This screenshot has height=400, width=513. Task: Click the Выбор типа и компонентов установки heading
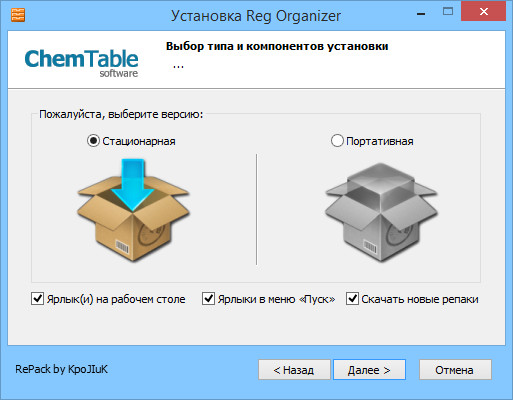[277, 46]
